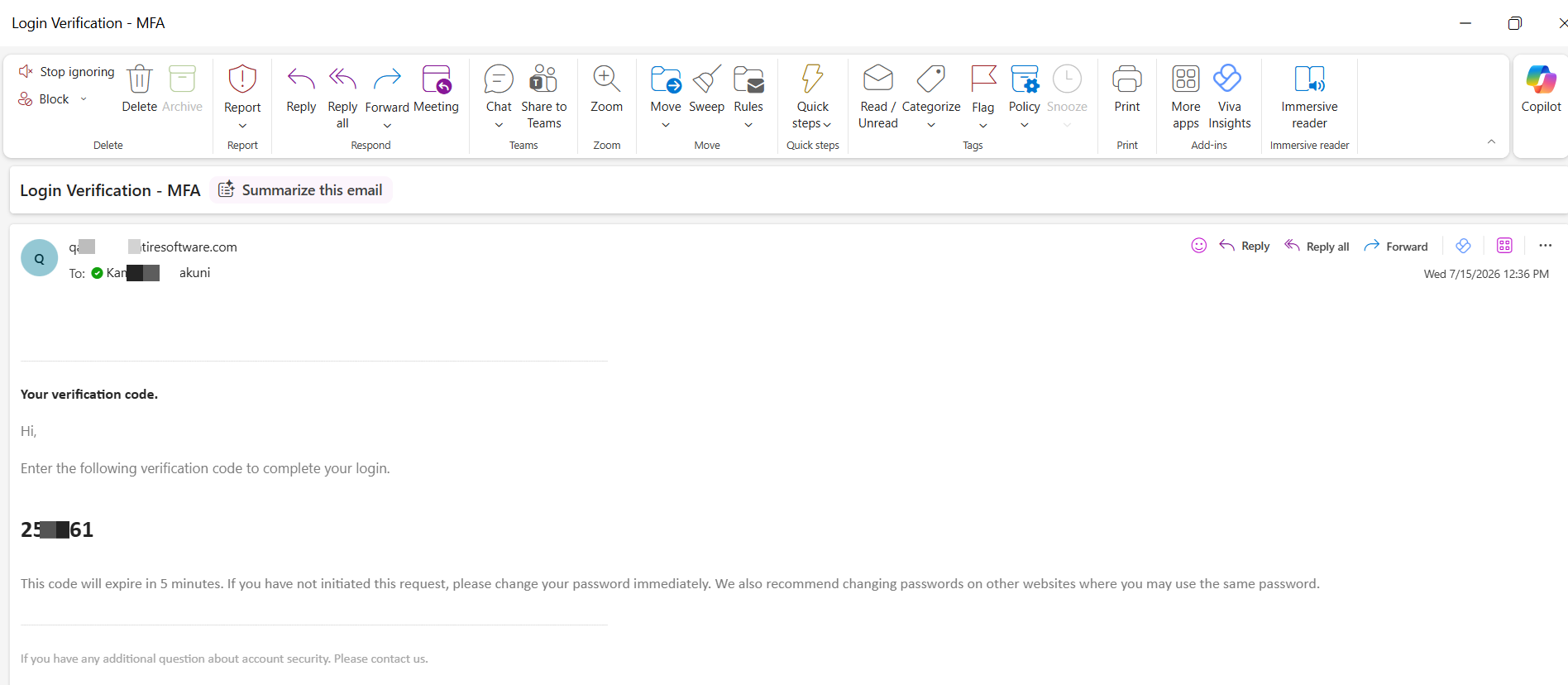Print this email

point(1127,89)
